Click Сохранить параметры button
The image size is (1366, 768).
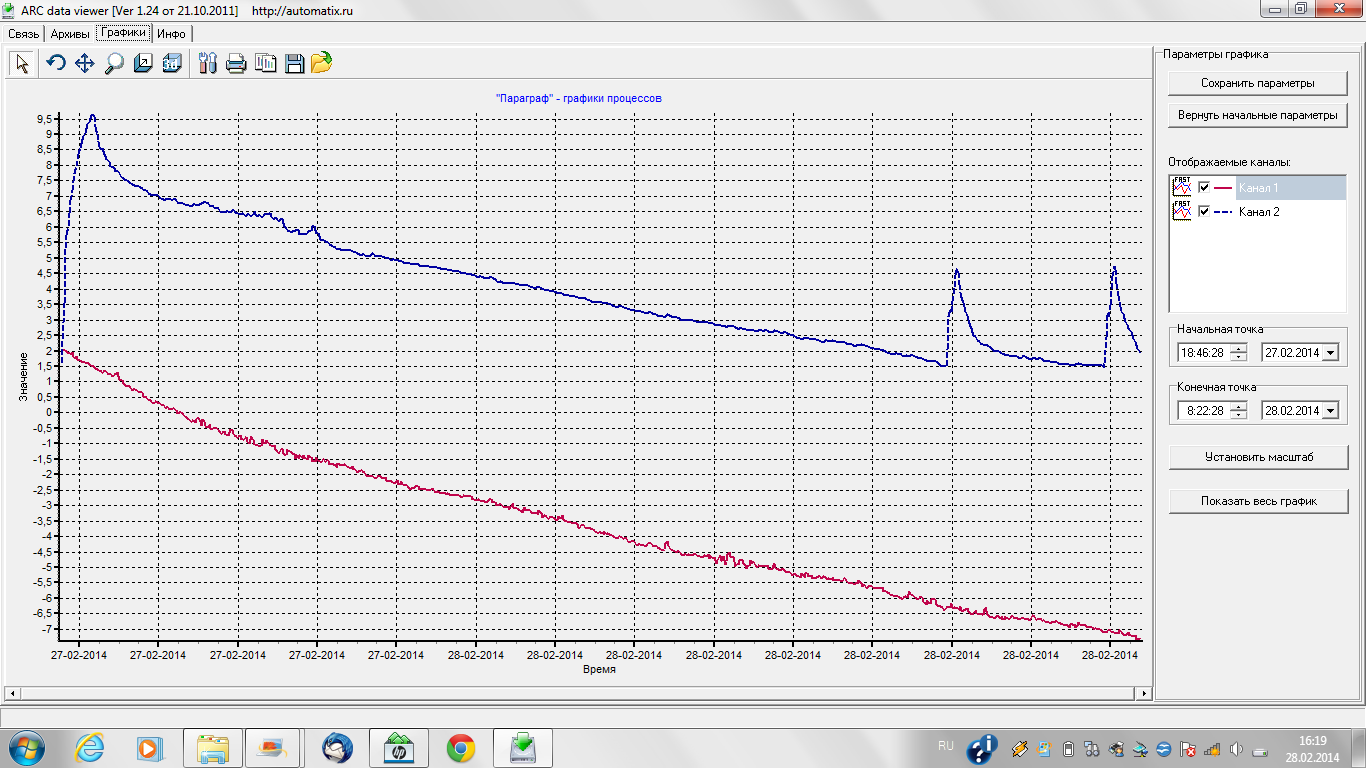[1258, 83]
